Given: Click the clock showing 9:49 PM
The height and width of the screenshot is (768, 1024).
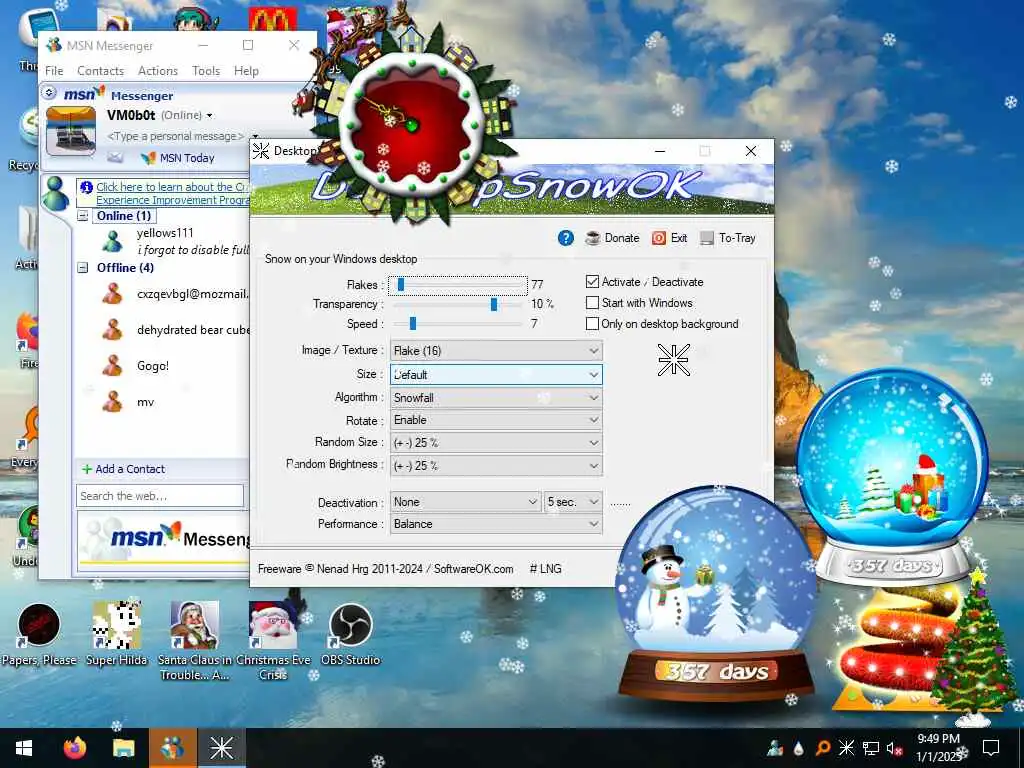Looking at the screenshot, I should (x=938, y=739).
